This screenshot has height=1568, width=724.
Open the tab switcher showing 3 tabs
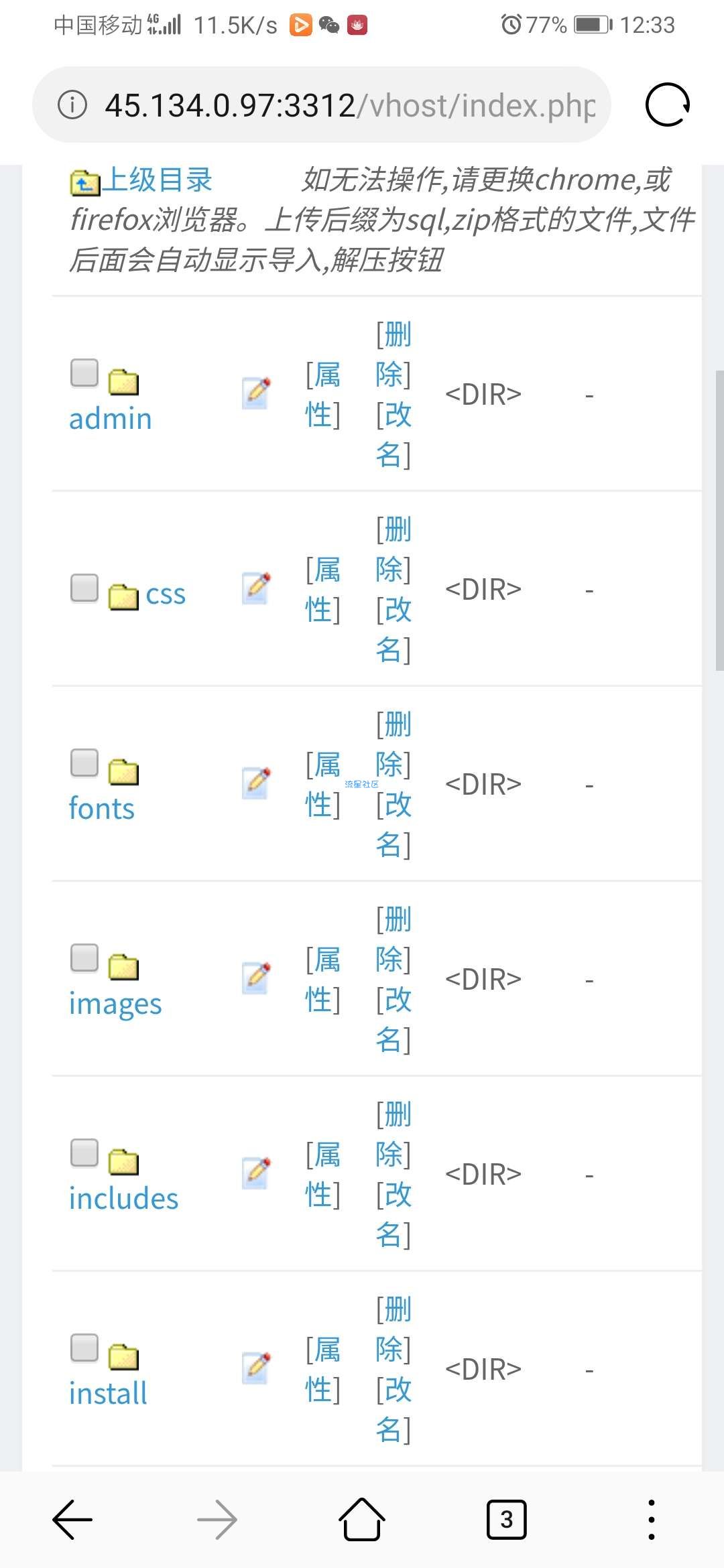(x=506, y=1519)
